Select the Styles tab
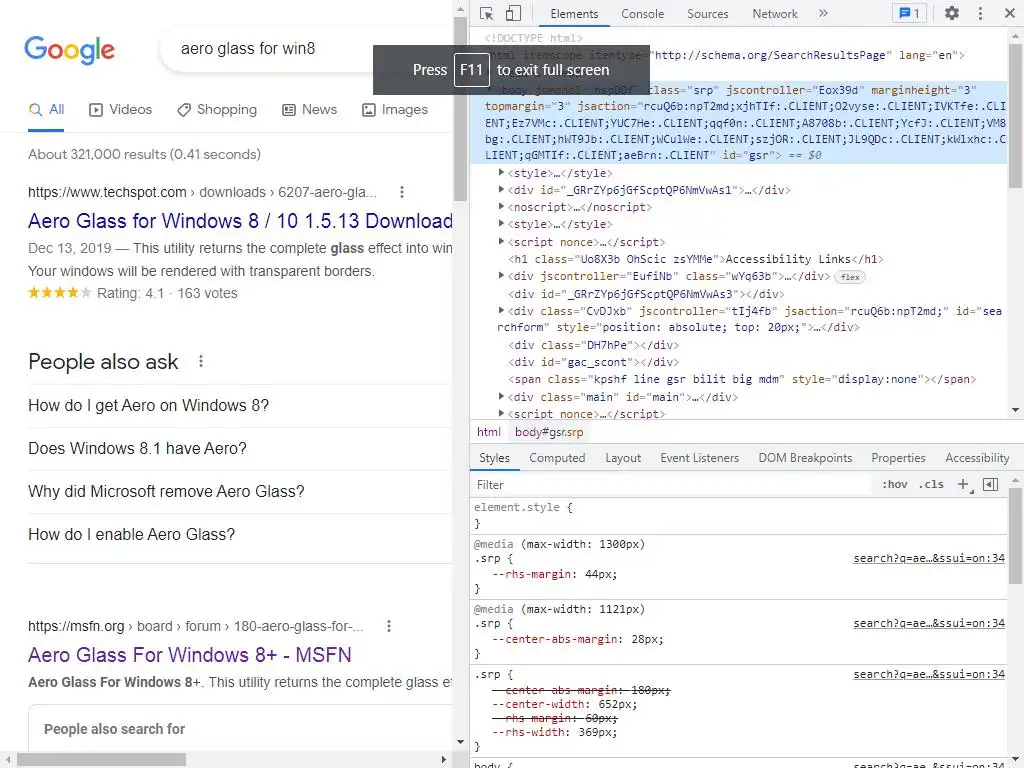1024x768 pixels. pyautogui.click(x=494, y=458)
